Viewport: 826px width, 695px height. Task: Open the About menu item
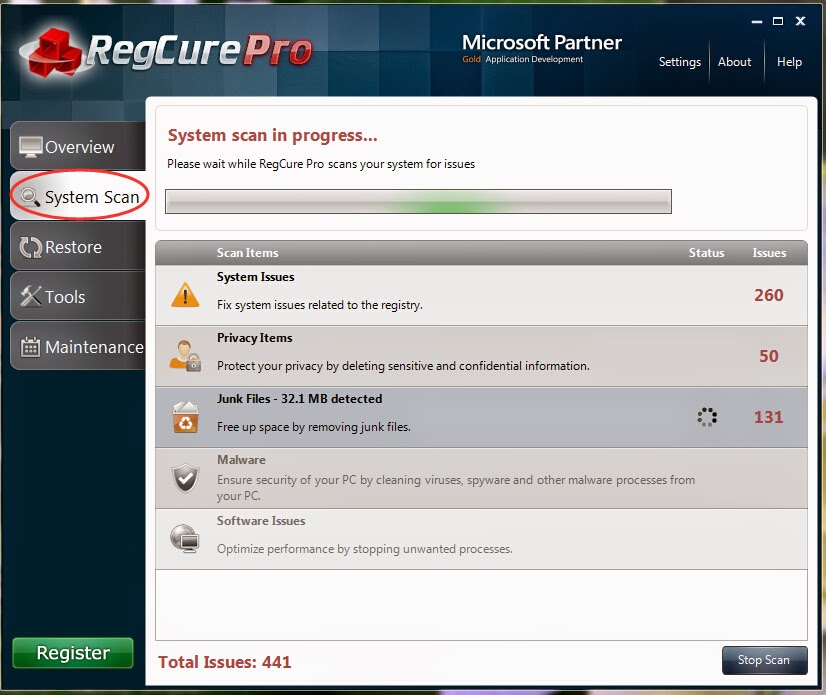734,62
